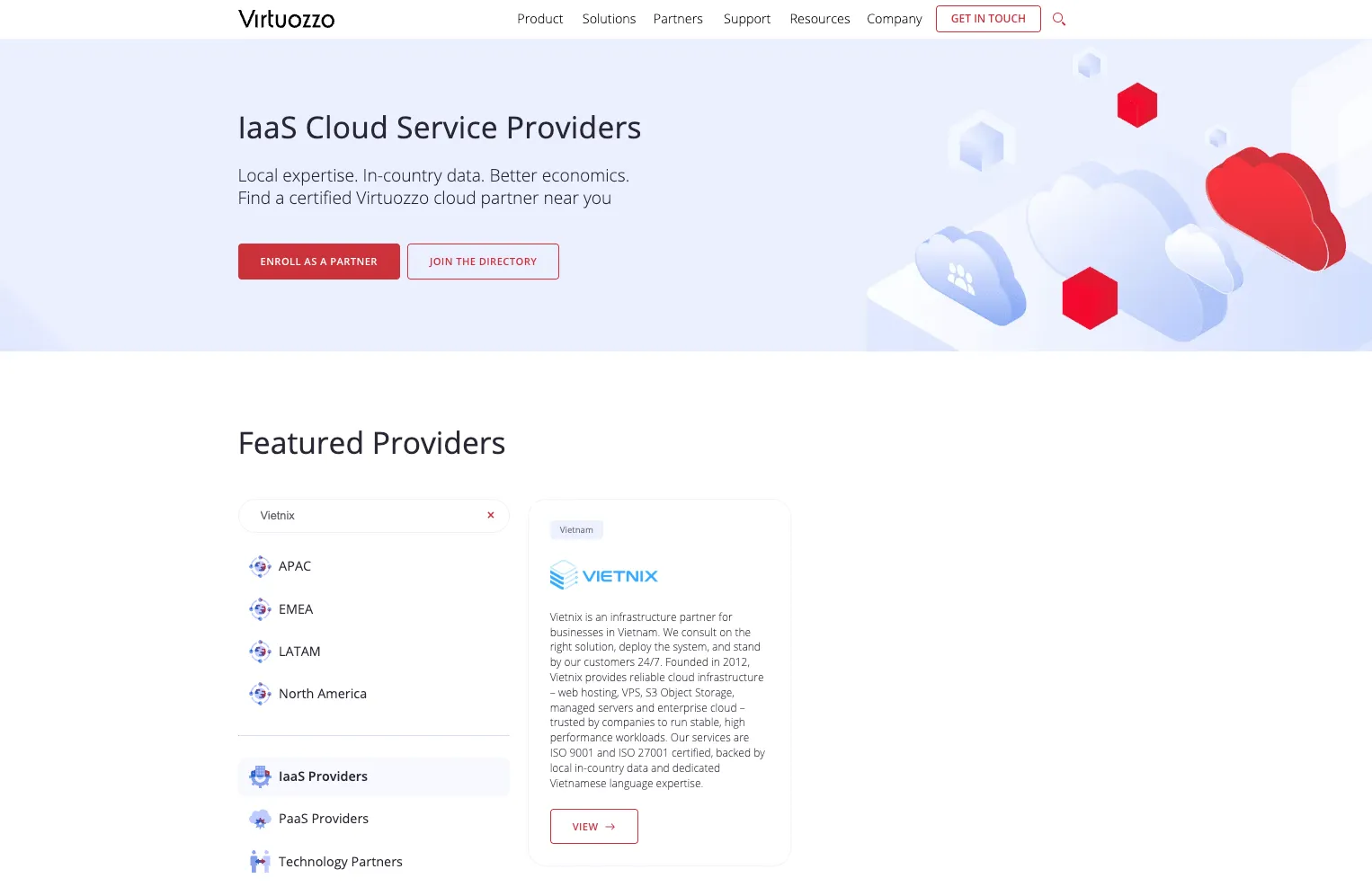Viewport: 1372px width, 887px height.
Task: Open the Solutions menu
Action: tap(609, 19)
